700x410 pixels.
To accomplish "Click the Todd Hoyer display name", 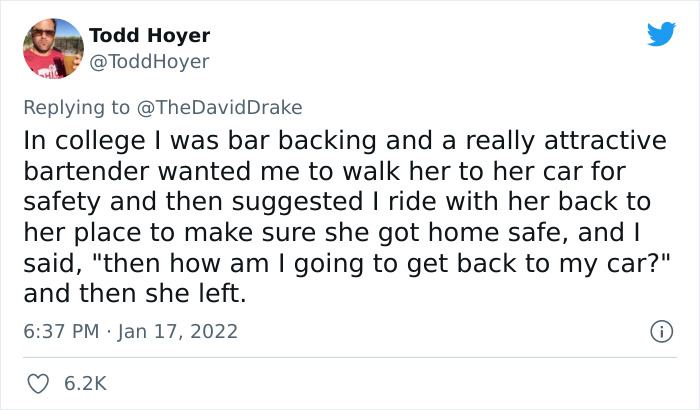I will 149,36.
